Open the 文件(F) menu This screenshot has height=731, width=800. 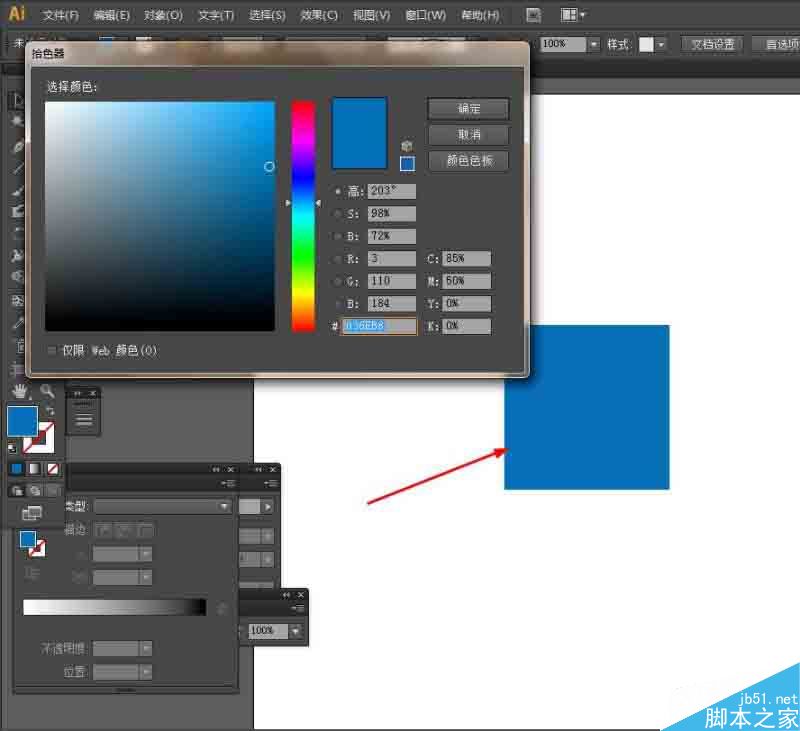[x=61, y=15]
